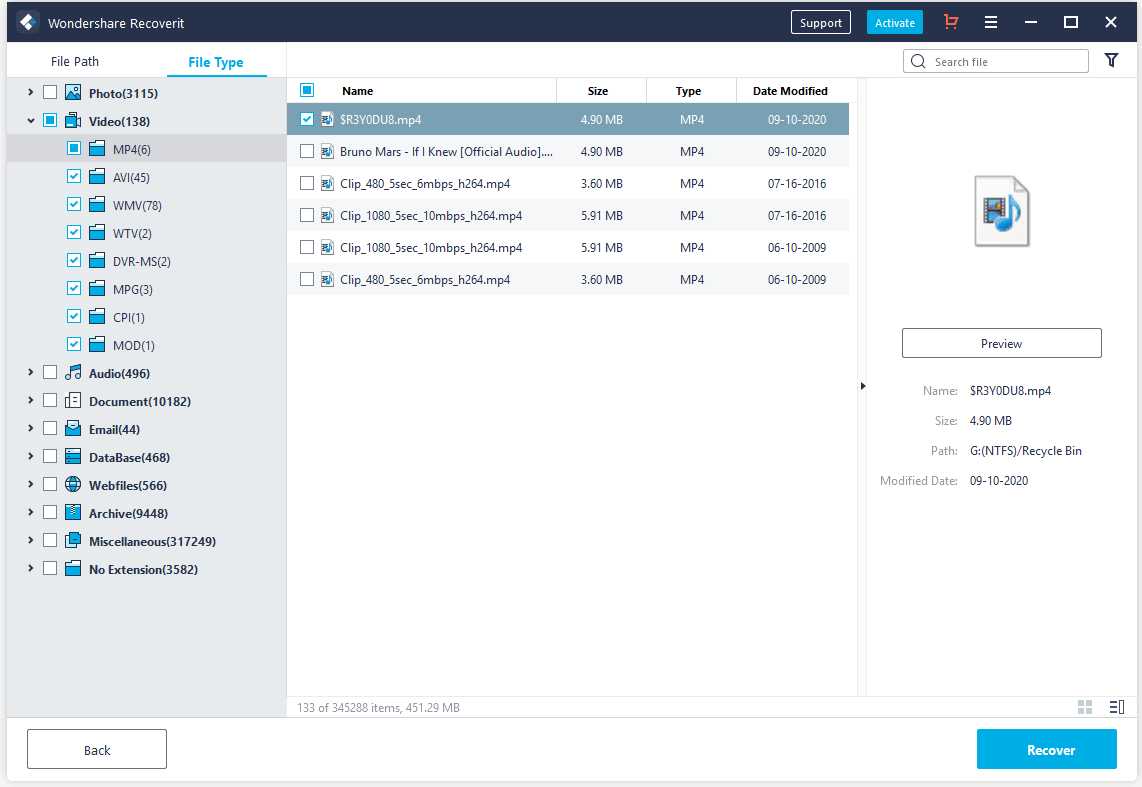
Task: Expand the Document category
Action: pos(30,400)
